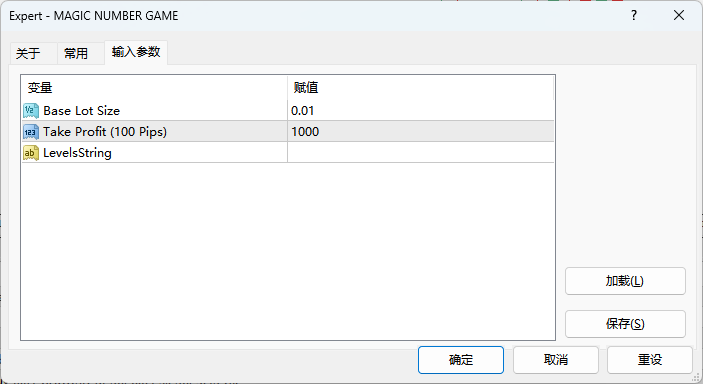Screen dimensions: 703x384
Task: Click the Take Profit integer-type icon
Action: (31, 131)
